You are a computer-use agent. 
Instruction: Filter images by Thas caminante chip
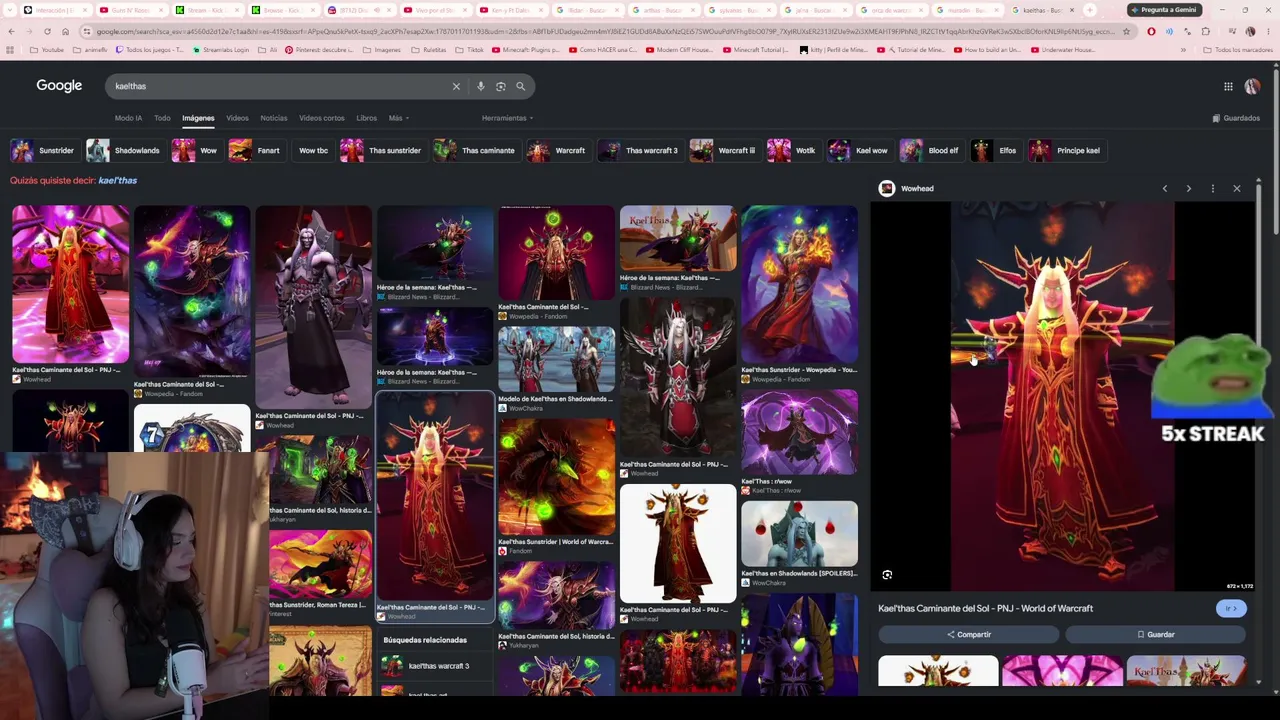pyautogui.click(x=475, y=150)
